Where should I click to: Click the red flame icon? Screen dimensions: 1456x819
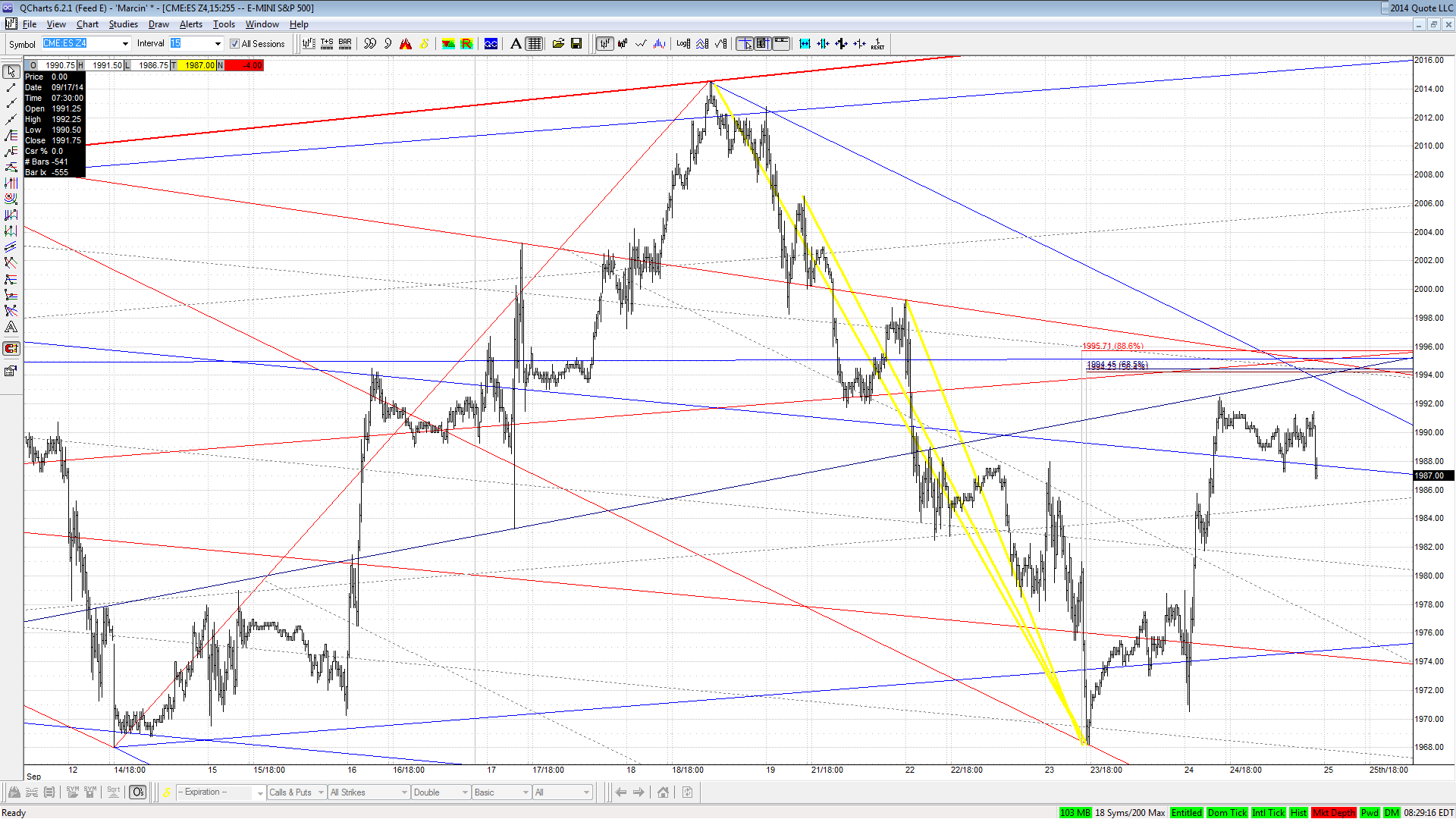pyautogui.click(x=406, y=44)
